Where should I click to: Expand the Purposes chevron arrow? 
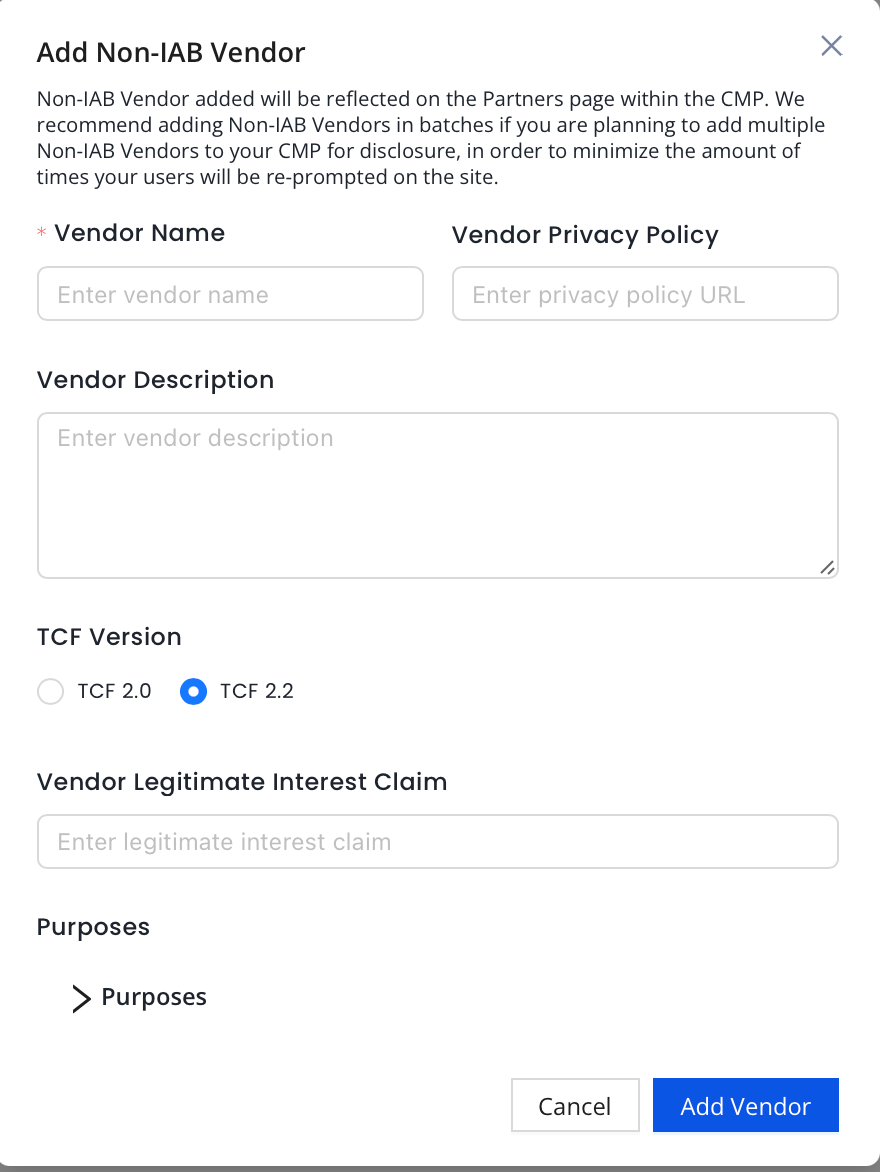click(81, 998)
